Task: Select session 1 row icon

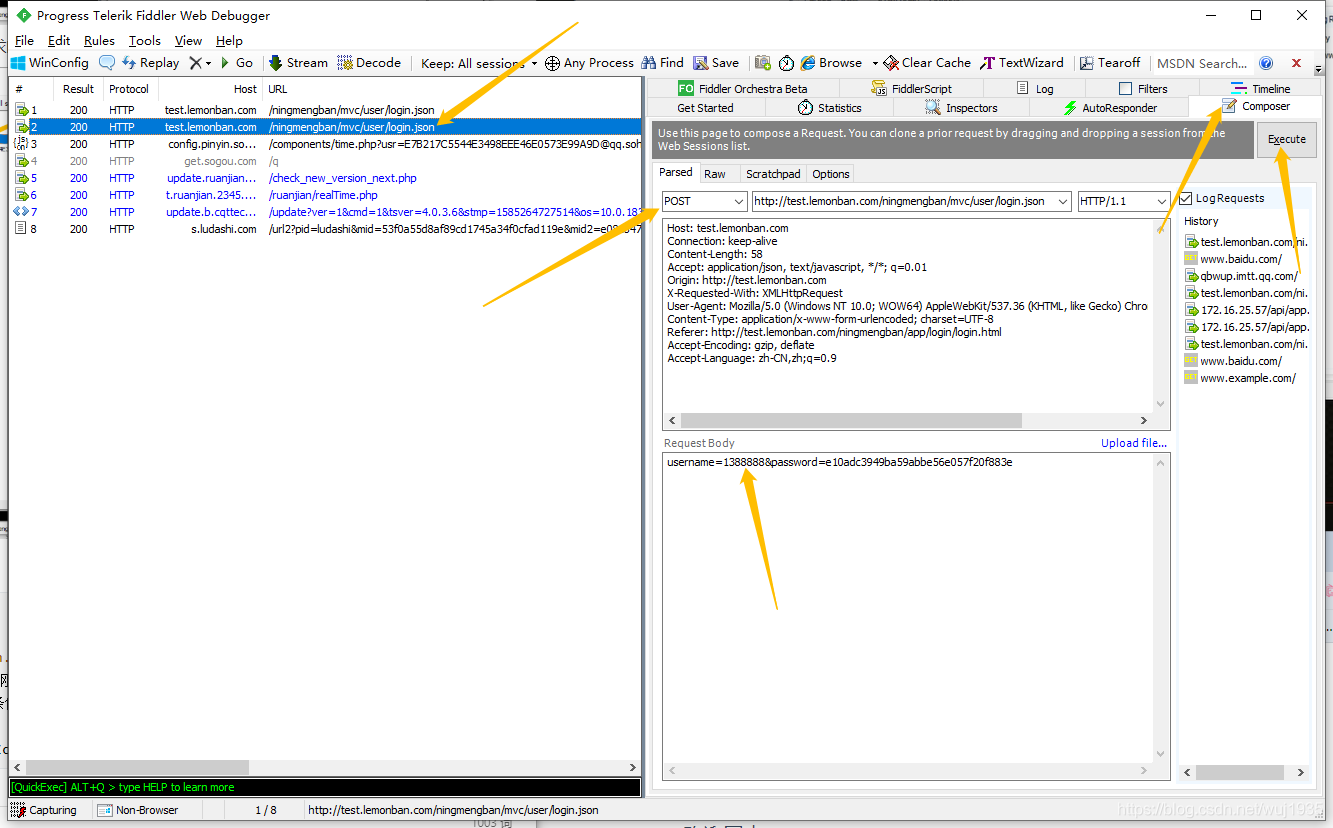Action: click(21, 110)
